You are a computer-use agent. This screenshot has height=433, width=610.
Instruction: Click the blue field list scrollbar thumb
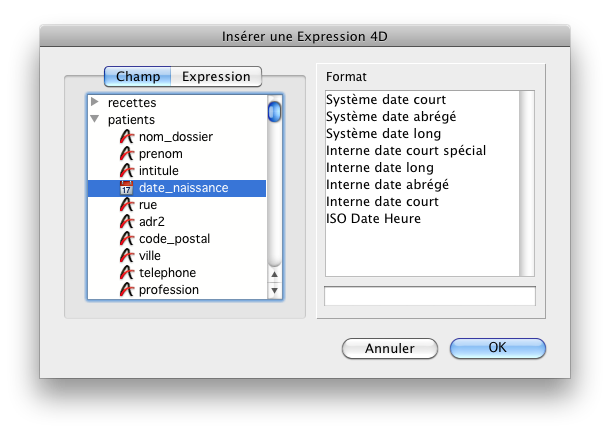click(274, 111)
